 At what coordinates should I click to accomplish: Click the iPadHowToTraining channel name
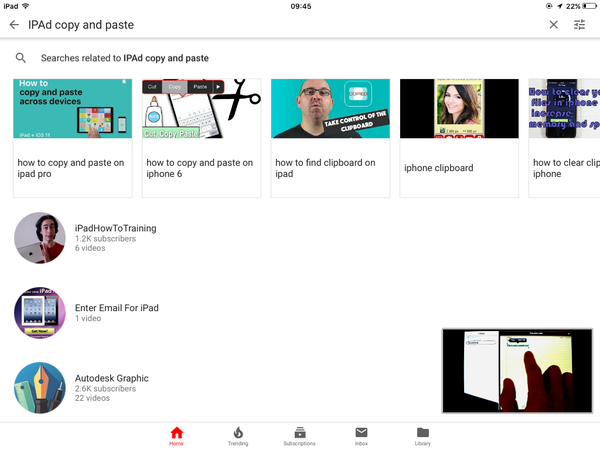click(x=116, y=228)
